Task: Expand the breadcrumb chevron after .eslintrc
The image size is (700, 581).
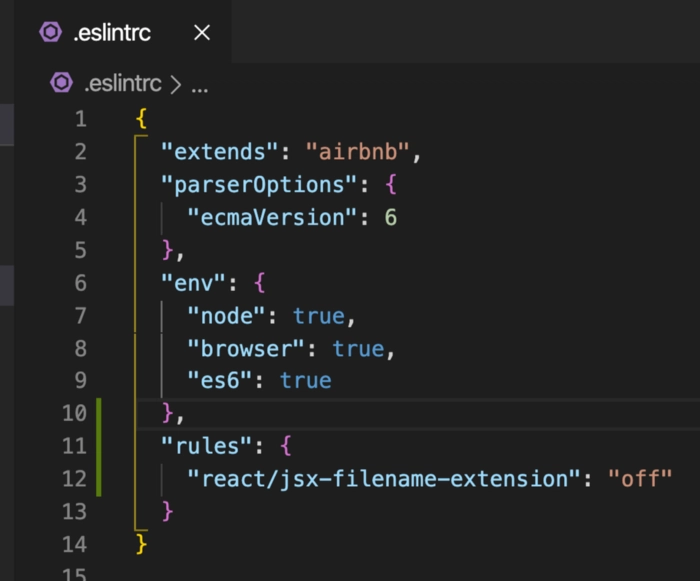Action: tap(175, 84)
